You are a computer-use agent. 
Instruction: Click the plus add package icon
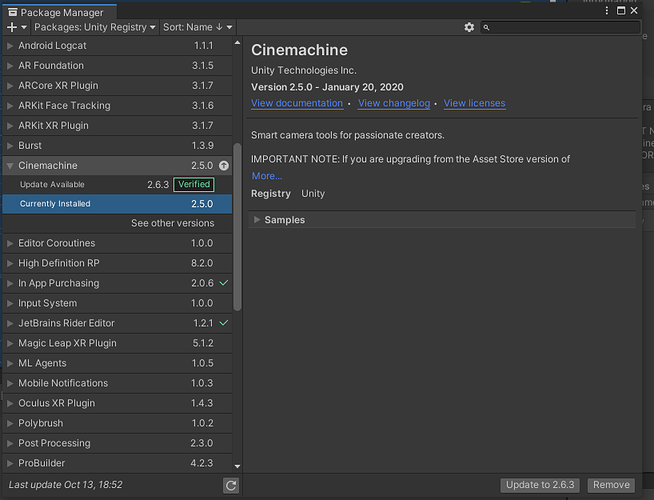[12, 28]
